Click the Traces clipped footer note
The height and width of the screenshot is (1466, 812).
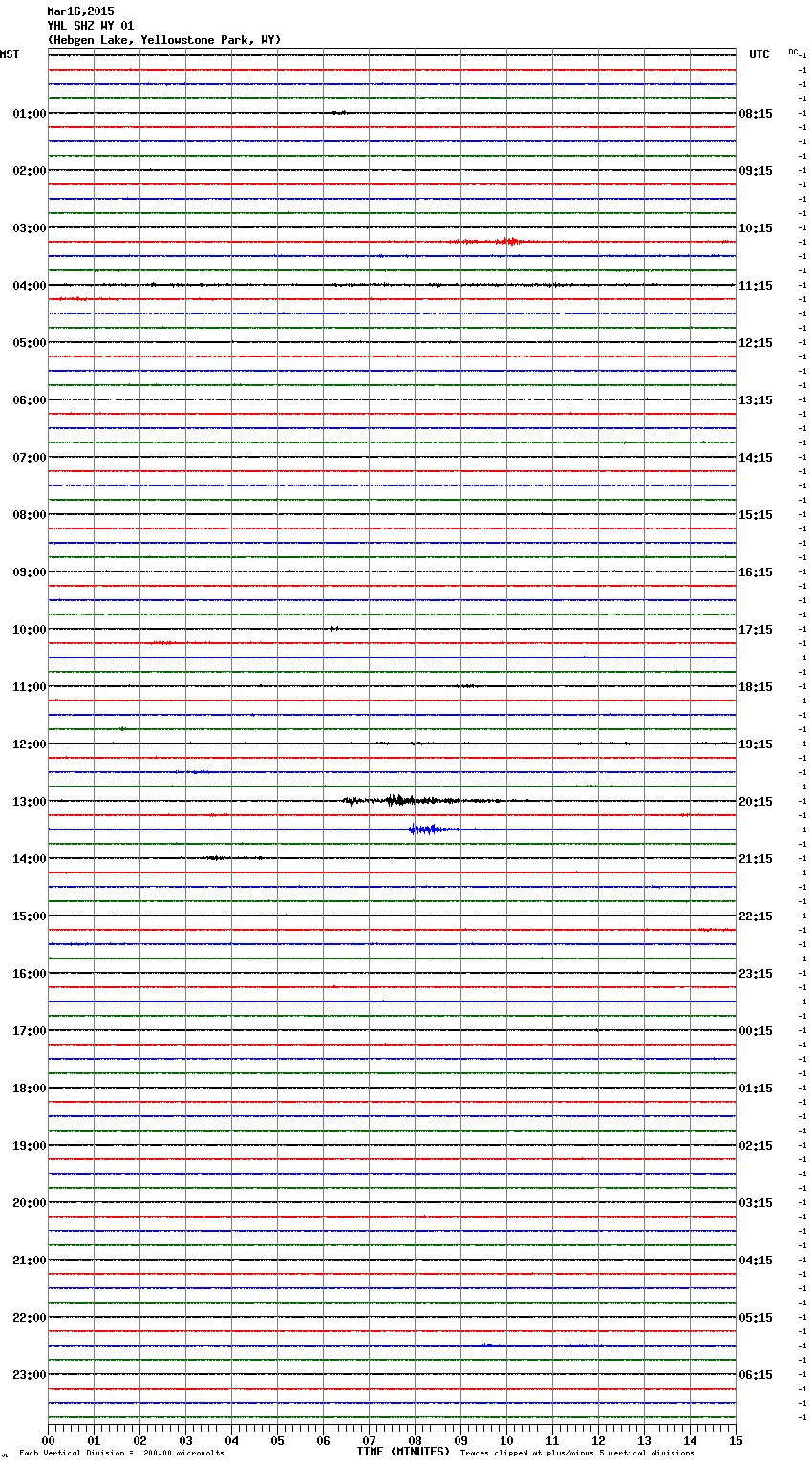pos(577,1454)
